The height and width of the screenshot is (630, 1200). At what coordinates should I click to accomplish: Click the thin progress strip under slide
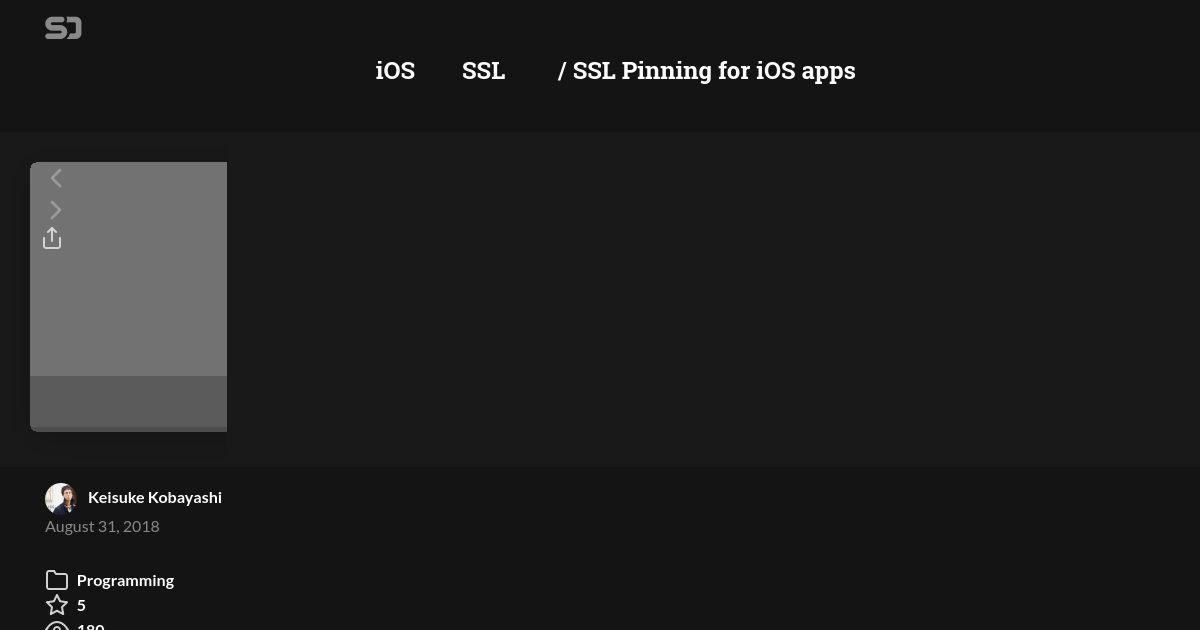click(128, 429)
